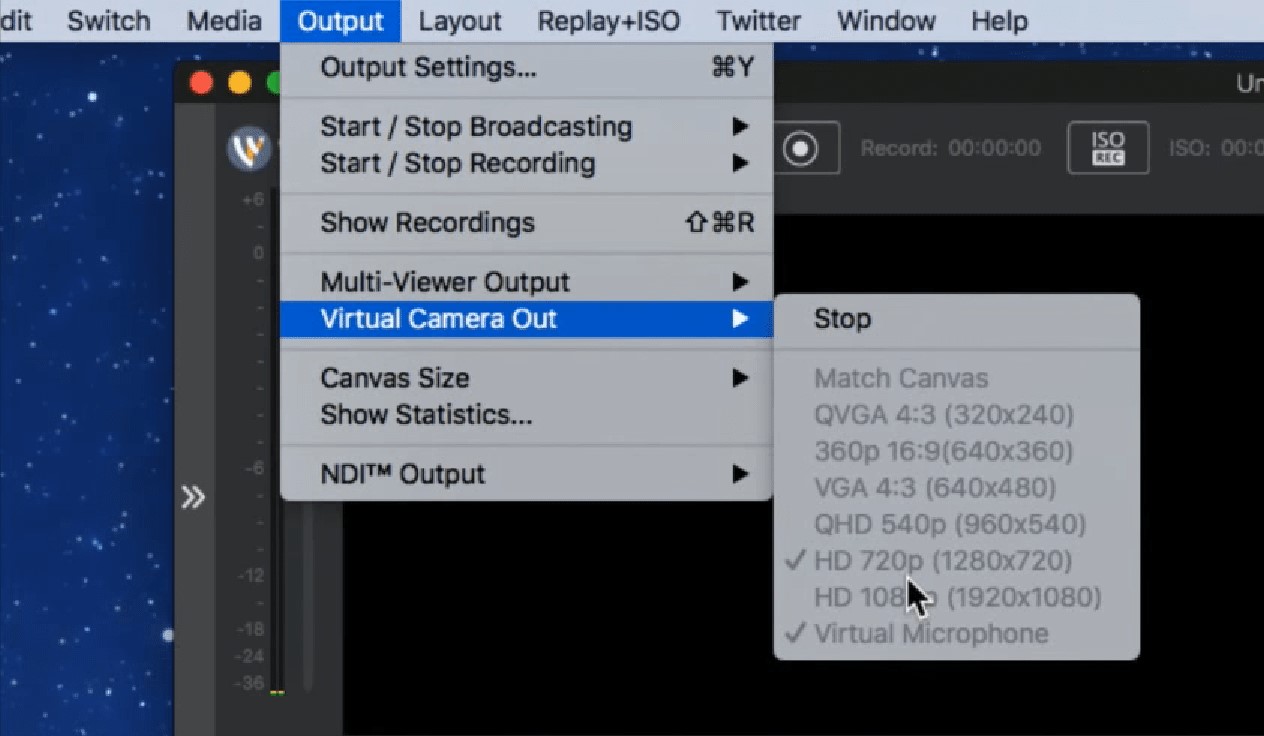Expand the sidebar with double chevron
This screenshot has height=736, width=1264.
point(193,497)
